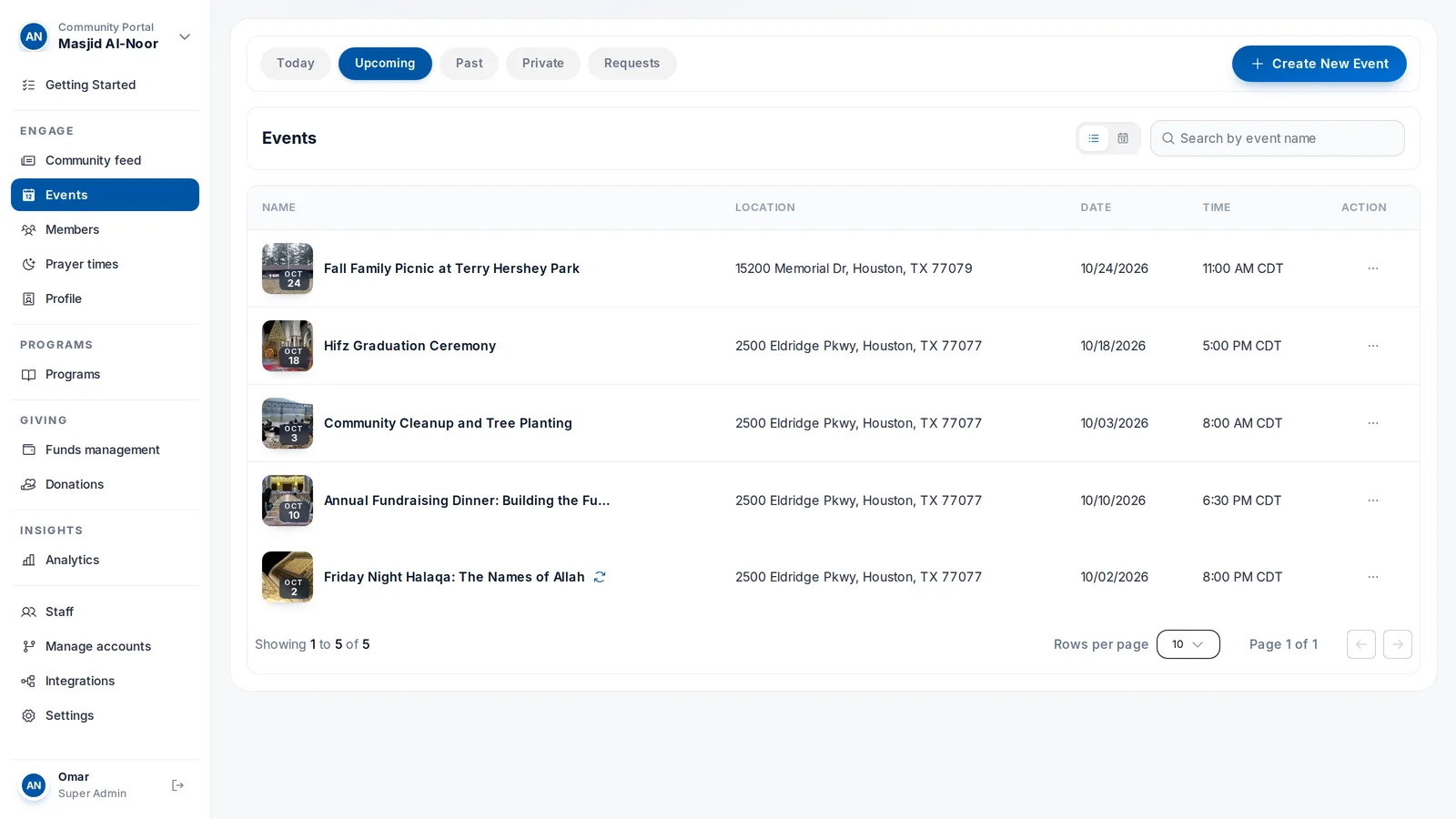Open actions menu for Fall Family Picnic
This screenshot has height=819, width=1456.
(1373, 268)
